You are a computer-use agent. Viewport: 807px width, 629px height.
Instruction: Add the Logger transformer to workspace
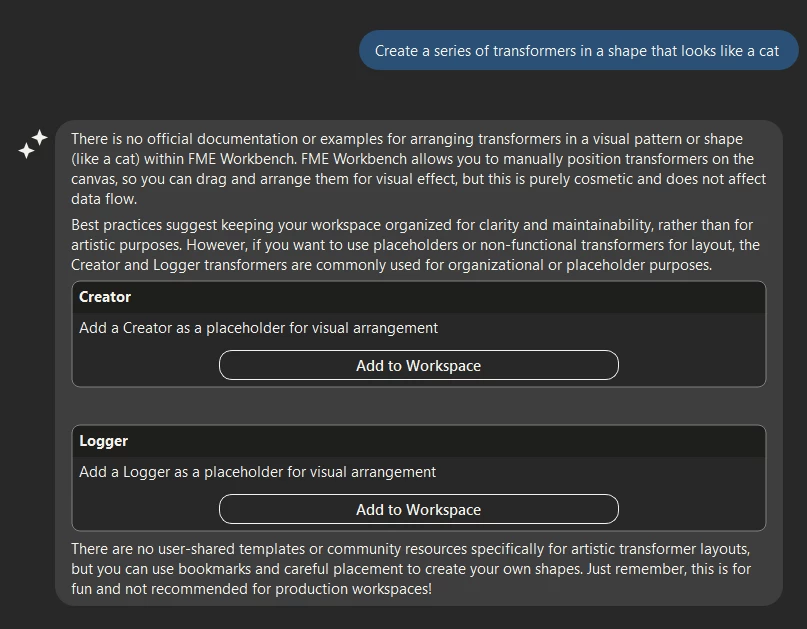(x=418, y=510)
